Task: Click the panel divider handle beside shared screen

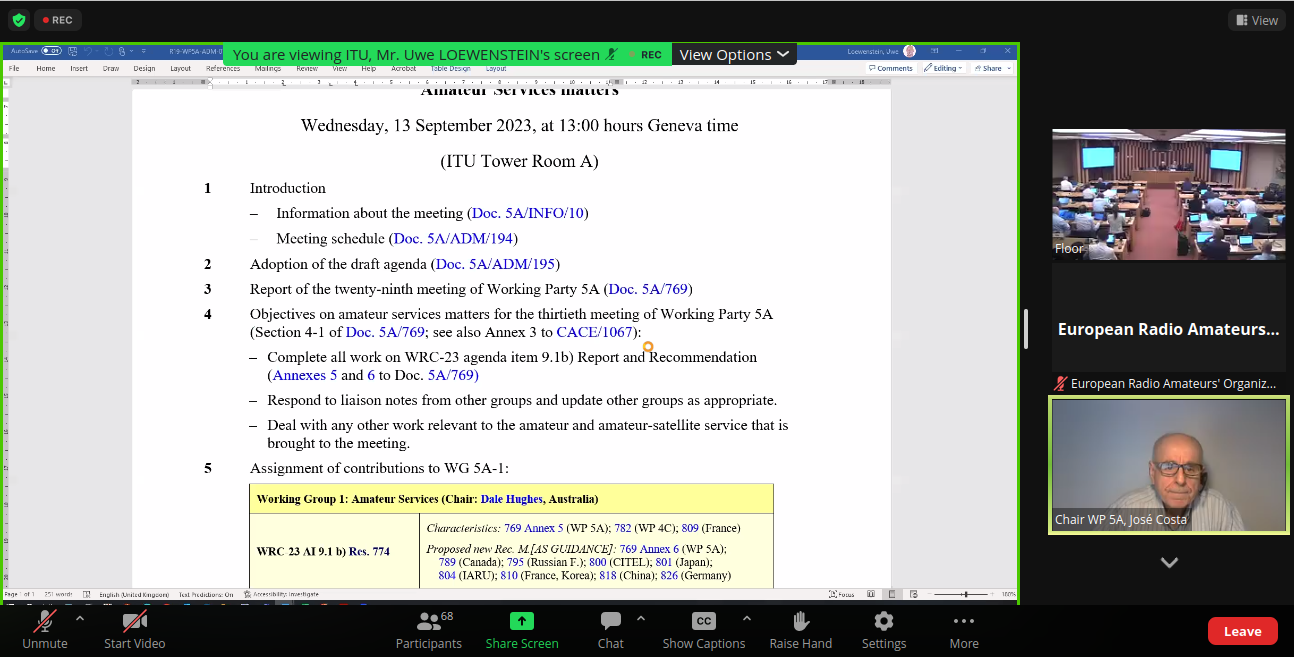Action: pos(1028,329)
